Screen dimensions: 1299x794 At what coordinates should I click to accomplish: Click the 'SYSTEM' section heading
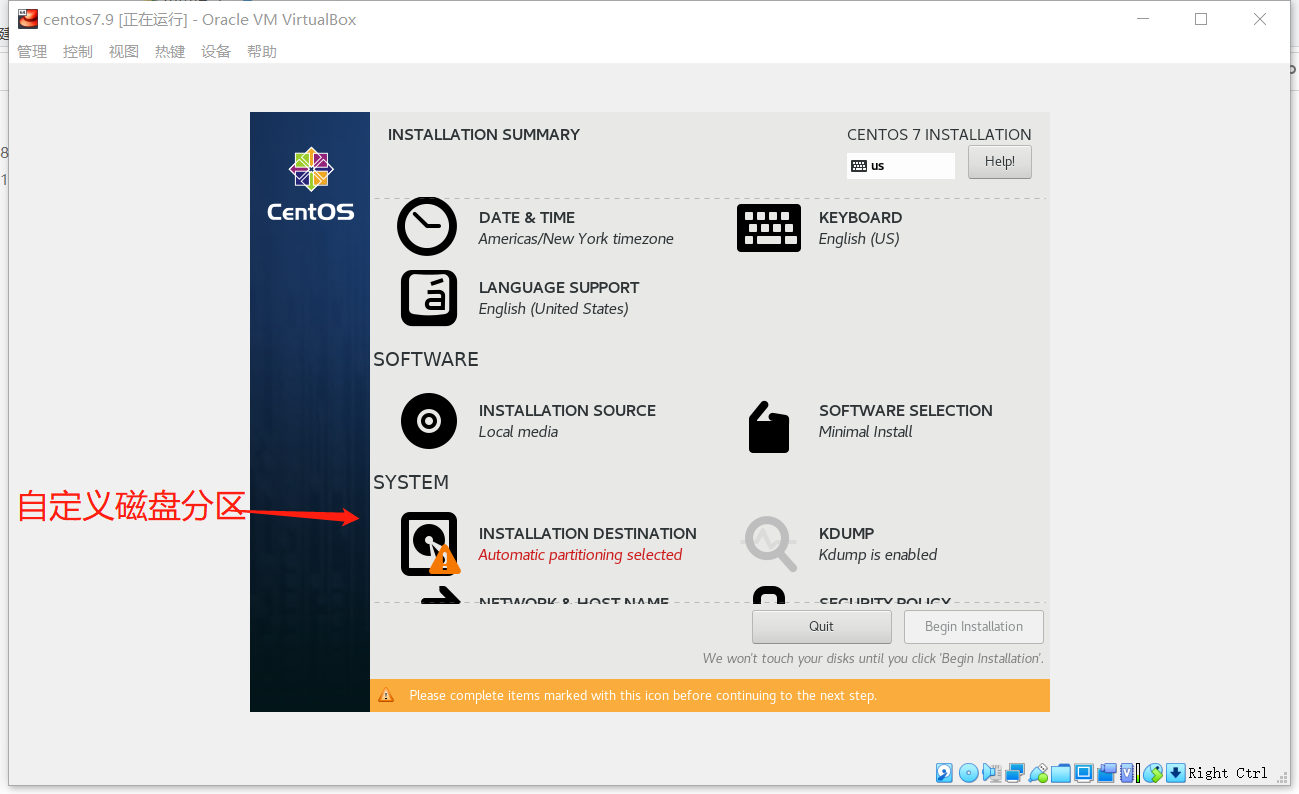(x=411, y=482)
